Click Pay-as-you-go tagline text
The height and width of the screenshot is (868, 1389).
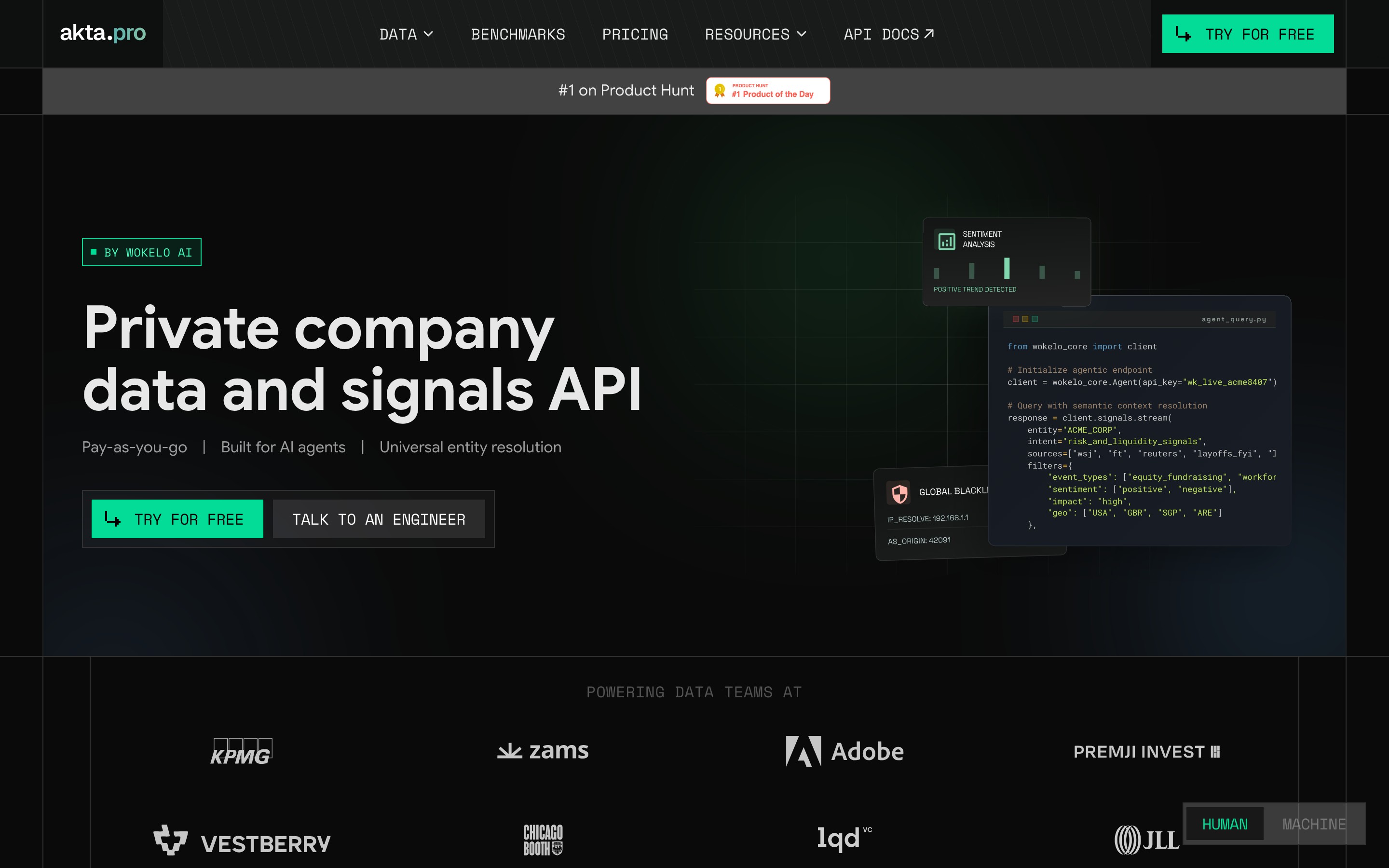click(134, 447)
